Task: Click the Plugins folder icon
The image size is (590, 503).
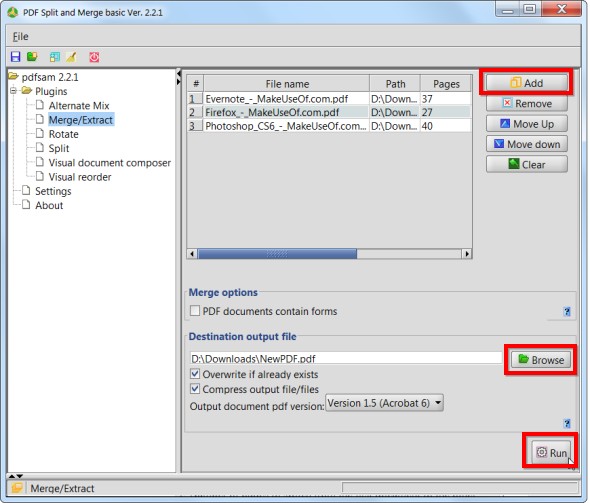Action: click(27, 91)
